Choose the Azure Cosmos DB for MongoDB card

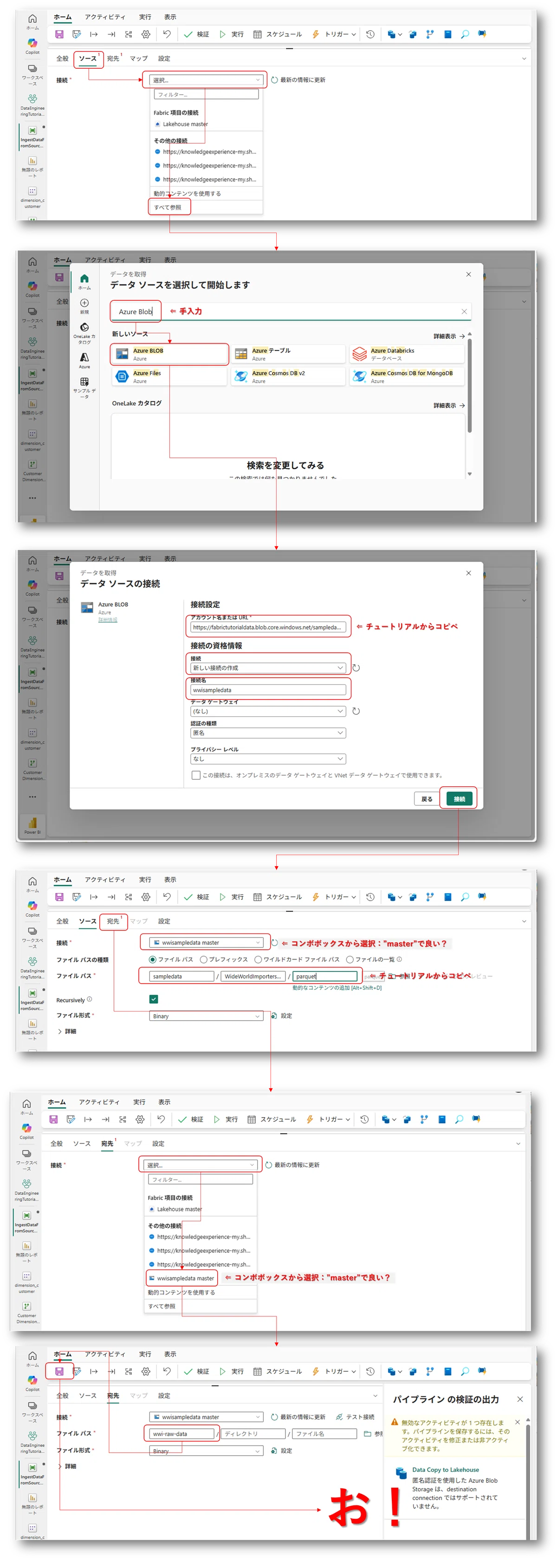point(407,377)
